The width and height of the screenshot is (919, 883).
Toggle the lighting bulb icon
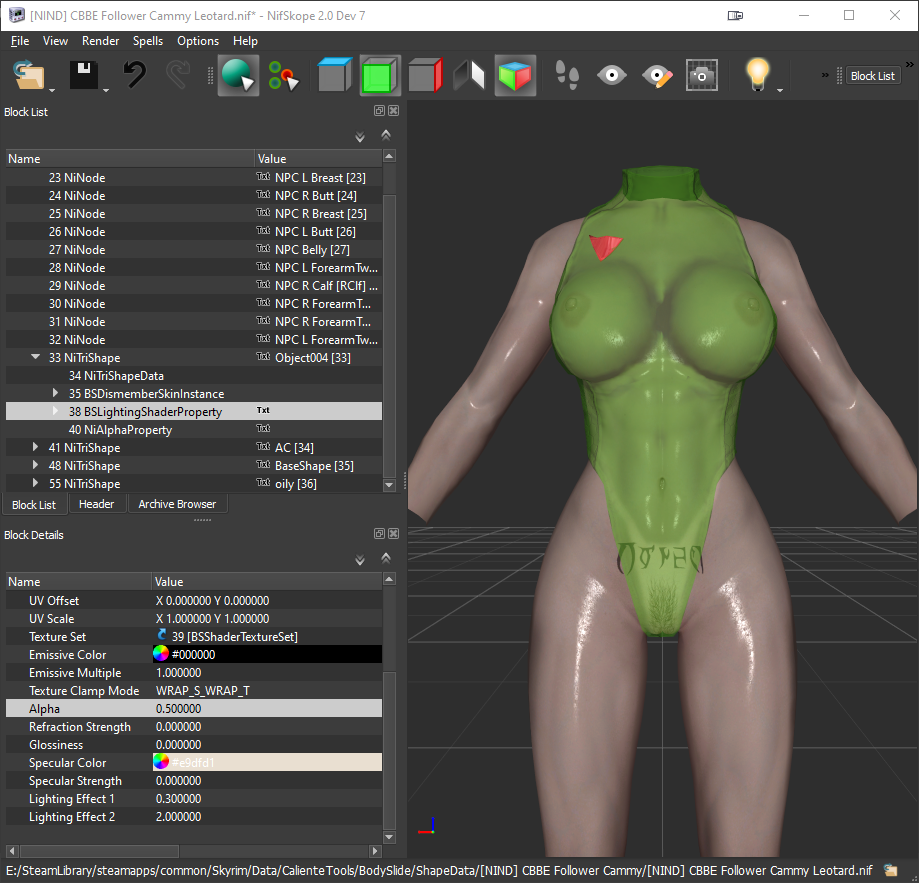pyautogui.click(x=757, y=74)
